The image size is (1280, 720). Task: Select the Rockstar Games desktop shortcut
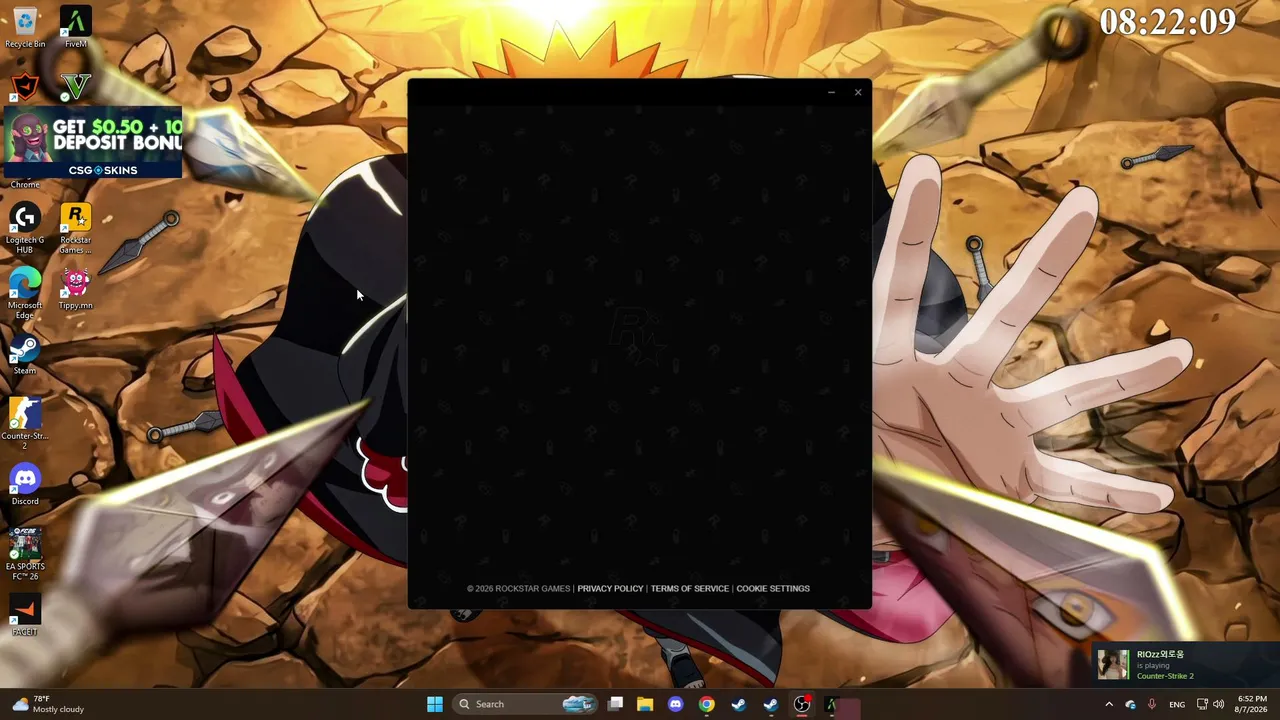(75, 229)
